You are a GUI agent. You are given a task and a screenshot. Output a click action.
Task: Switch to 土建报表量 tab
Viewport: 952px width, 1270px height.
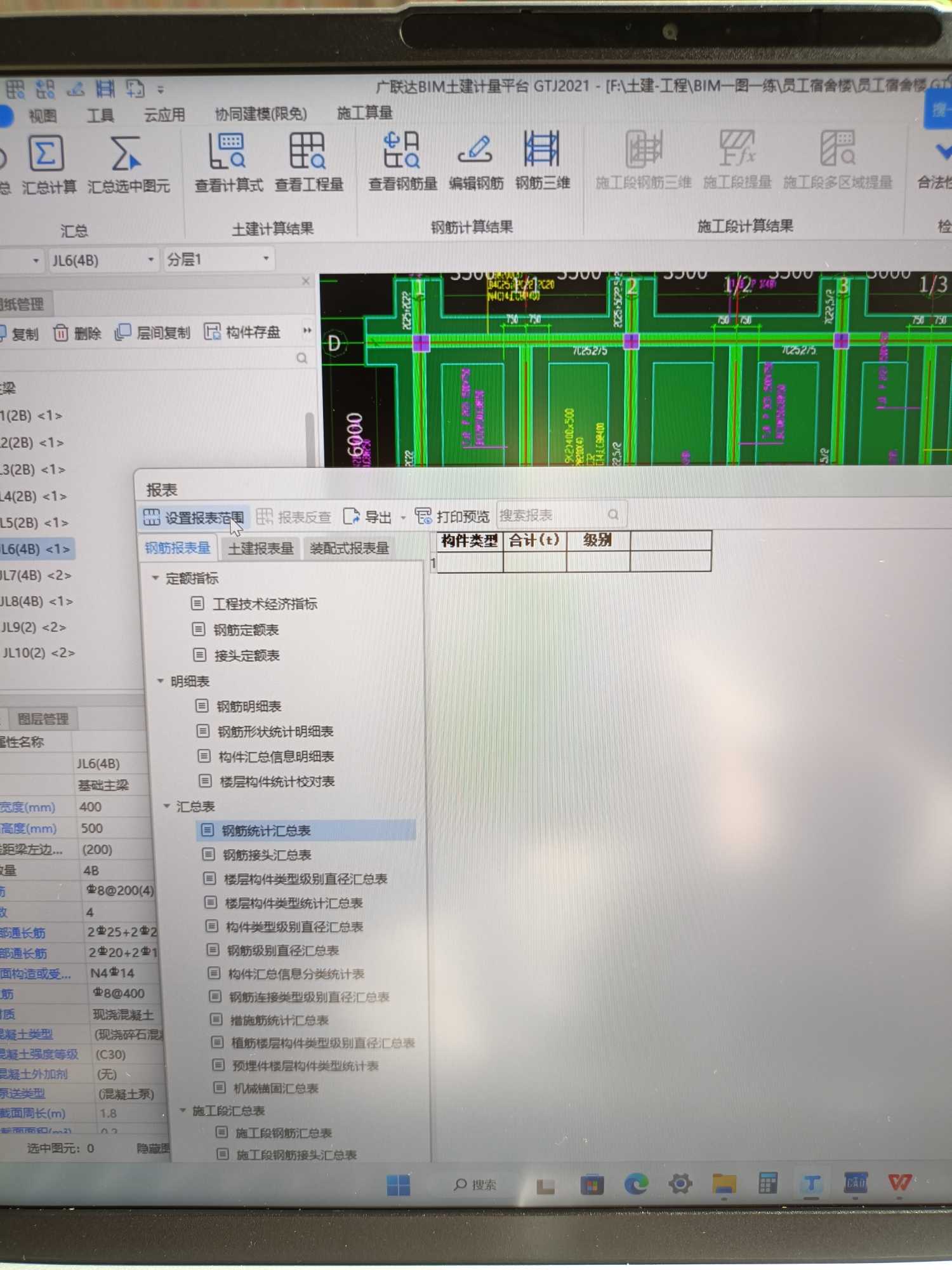[x=260, y=548]
